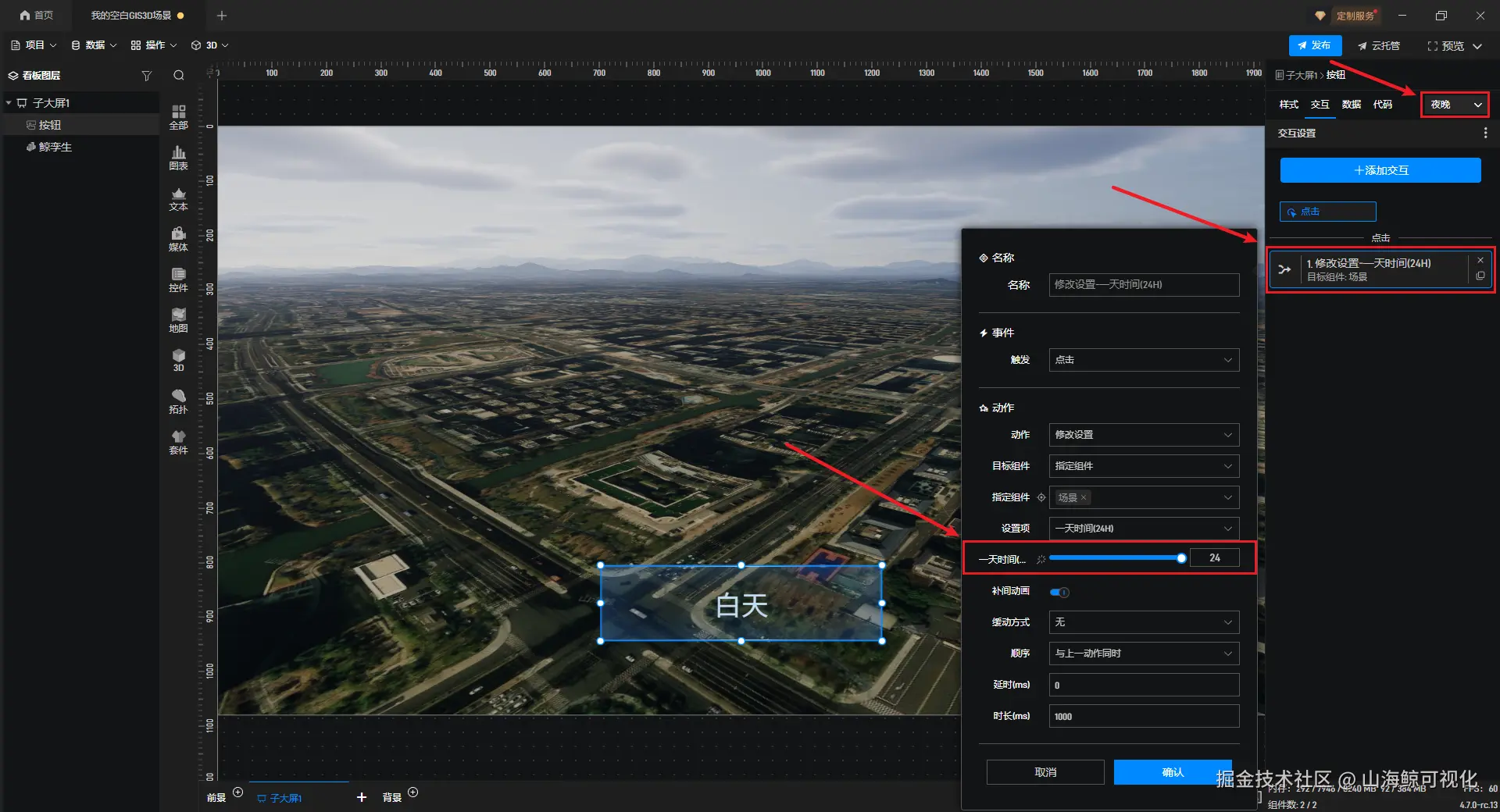Open the 文本 text components

(179, 199)
